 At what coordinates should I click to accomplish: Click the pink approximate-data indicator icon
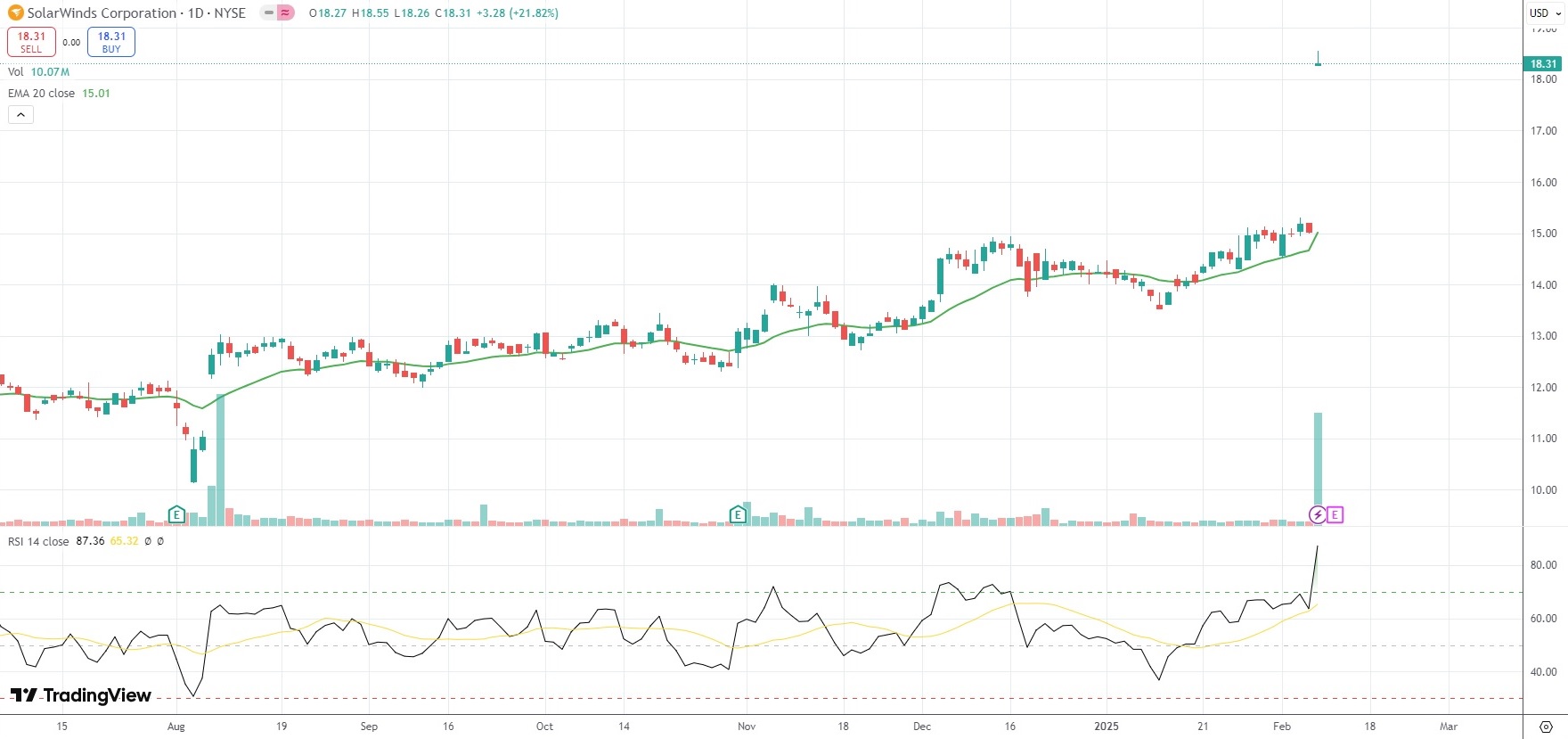click(285, 12)
